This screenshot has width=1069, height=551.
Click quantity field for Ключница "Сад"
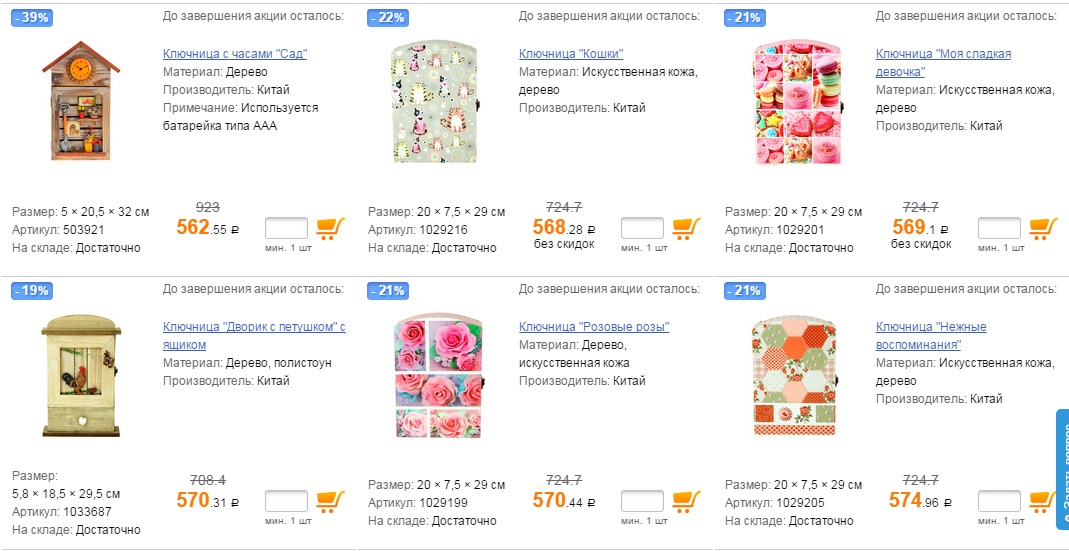point(286,228)
